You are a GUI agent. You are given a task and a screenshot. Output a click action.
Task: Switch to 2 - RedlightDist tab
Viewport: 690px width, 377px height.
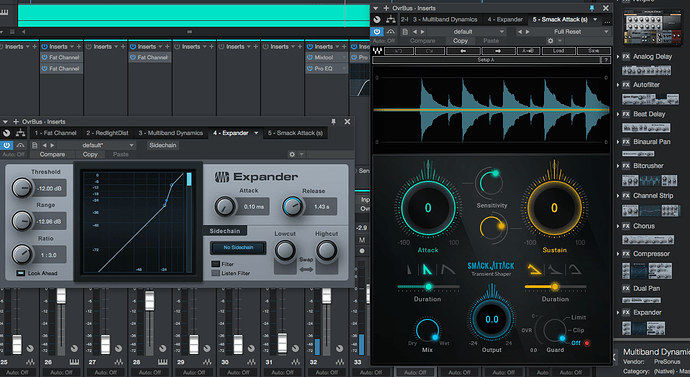(107, 133)
